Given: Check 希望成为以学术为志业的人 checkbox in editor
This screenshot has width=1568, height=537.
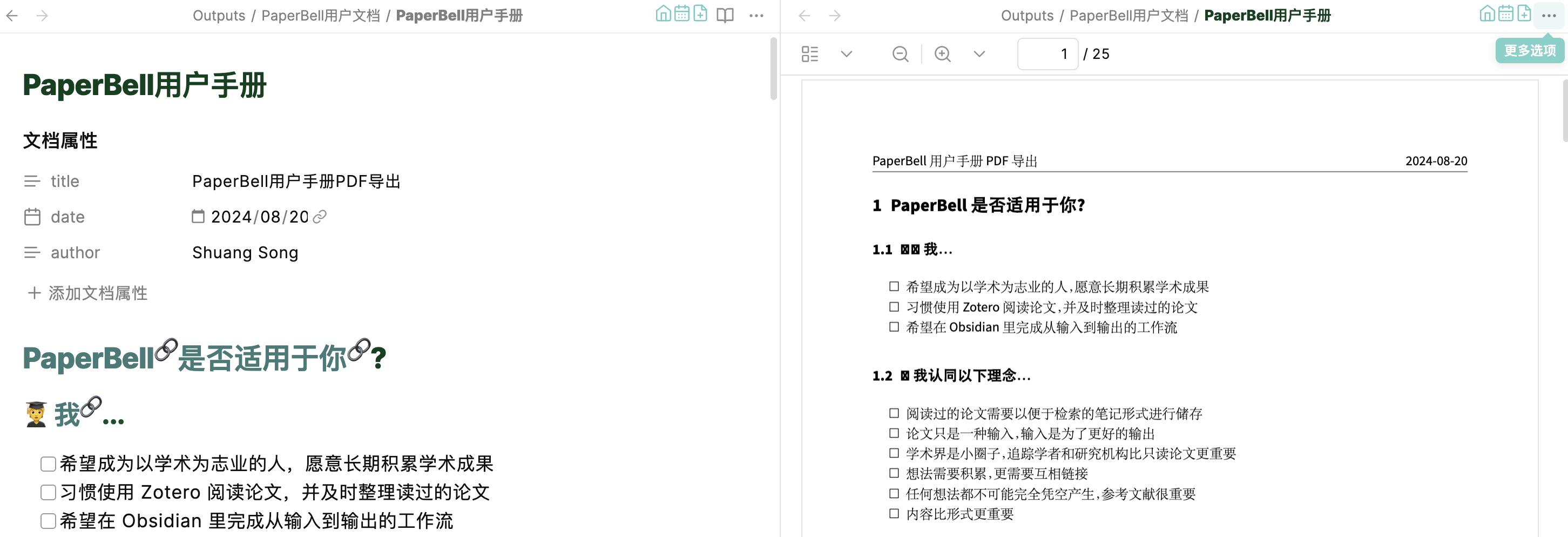Looking at the screenshot, I should point(48,464).
